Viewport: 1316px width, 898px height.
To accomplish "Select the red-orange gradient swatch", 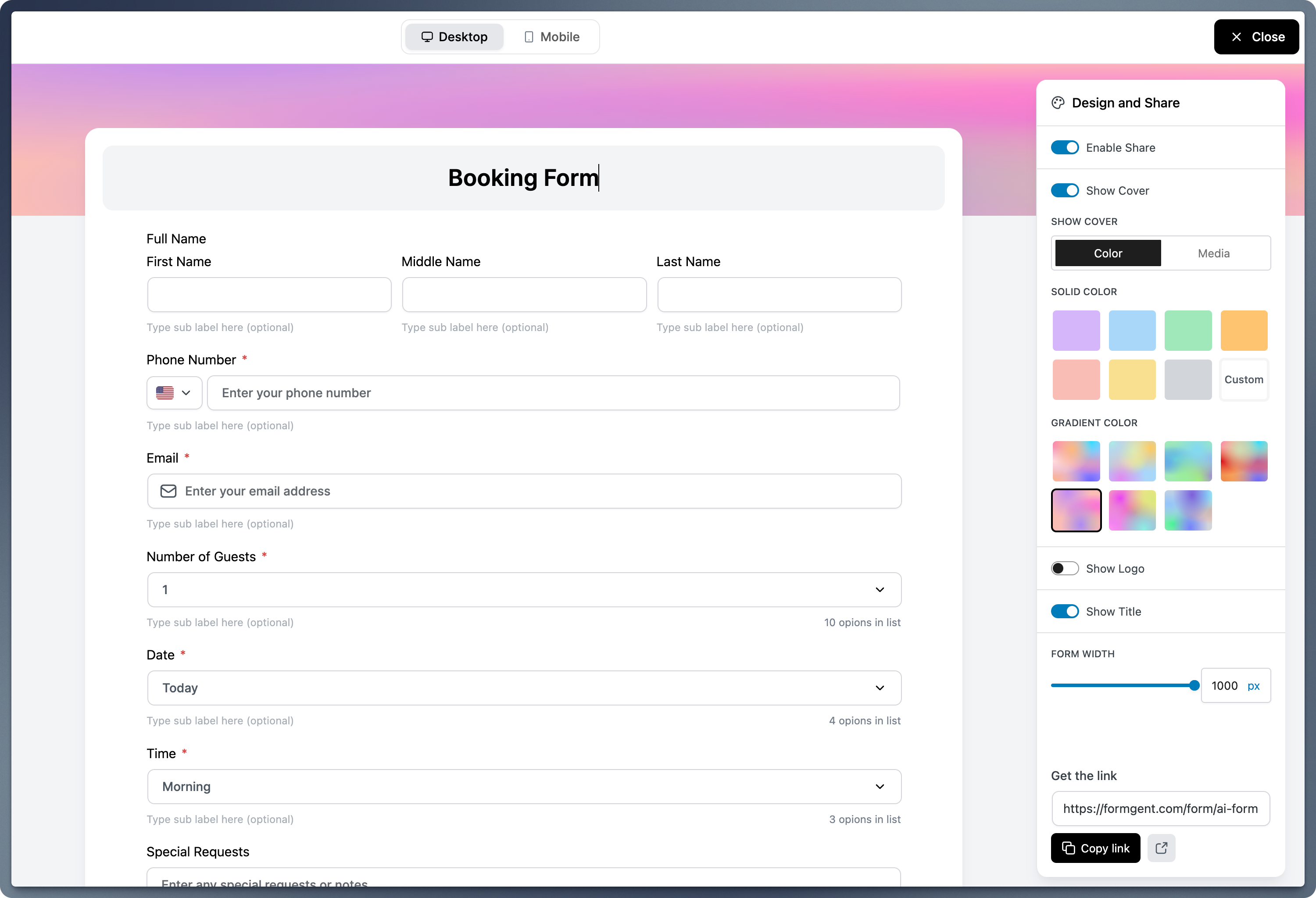I will pyautogui.click(x=1244, y=461).
